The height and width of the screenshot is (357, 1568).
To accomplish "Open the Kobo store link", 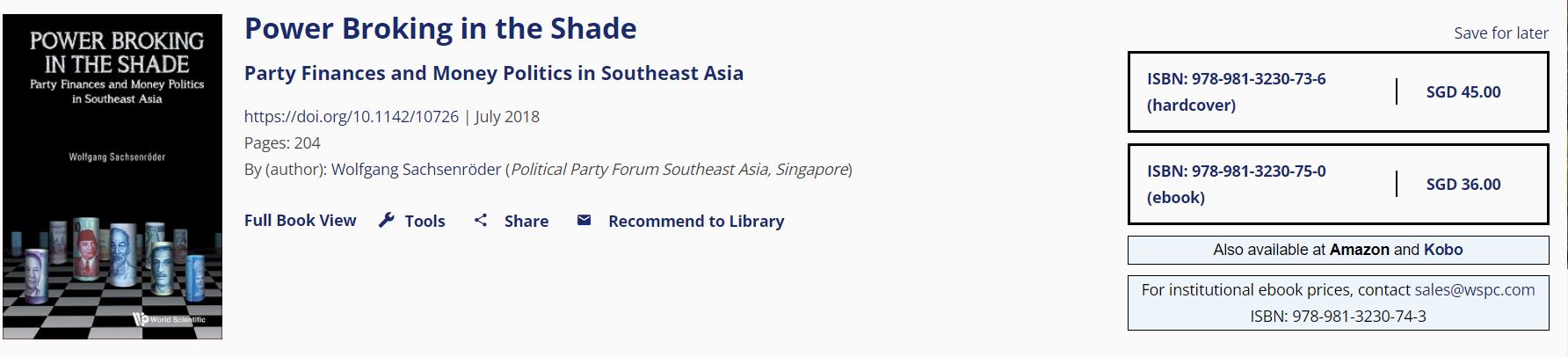I will (x=1442, y=250).
